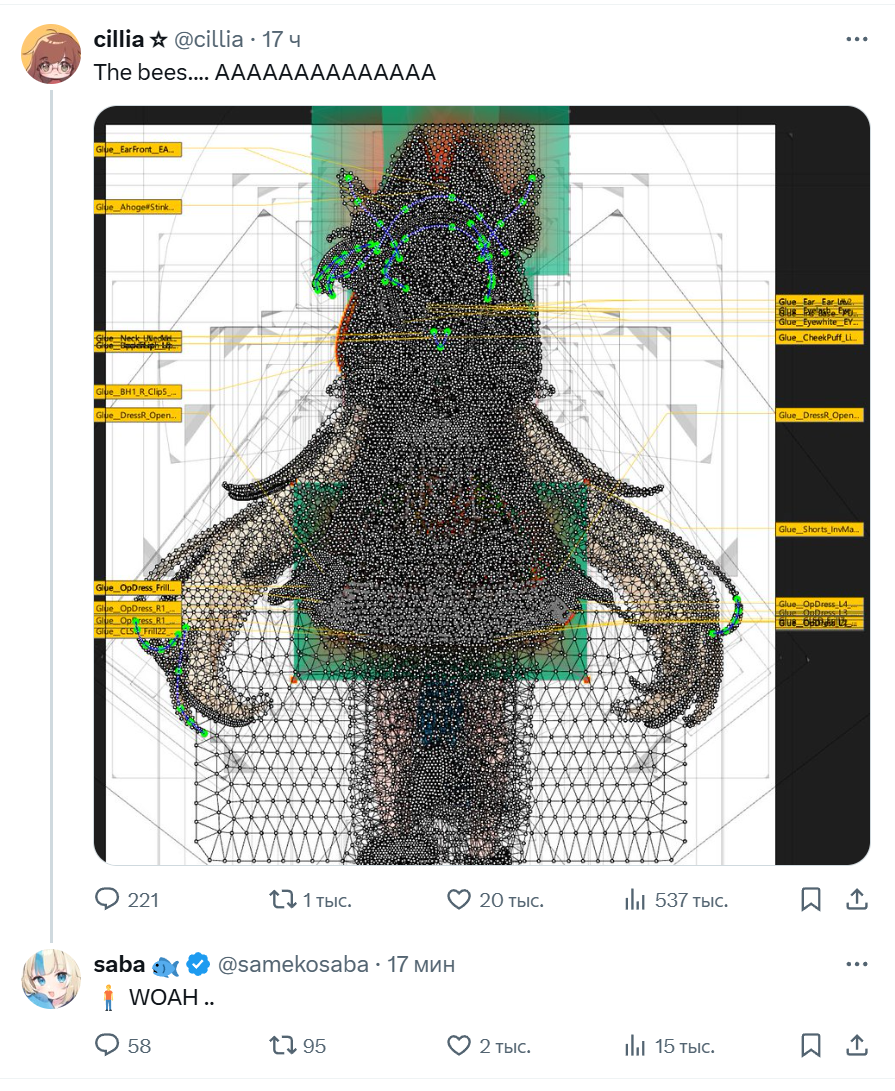The height and width of the screenshot is (1091, 895).
Task: Open replies on cillia's bees post
Action: click(127, 900)
